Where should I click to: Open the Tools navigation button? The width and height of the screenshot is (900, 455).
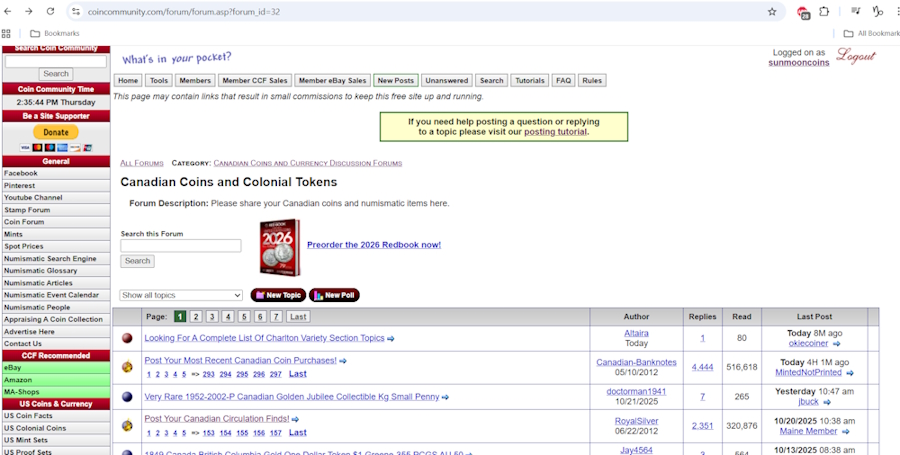click(x=159, y=80)
